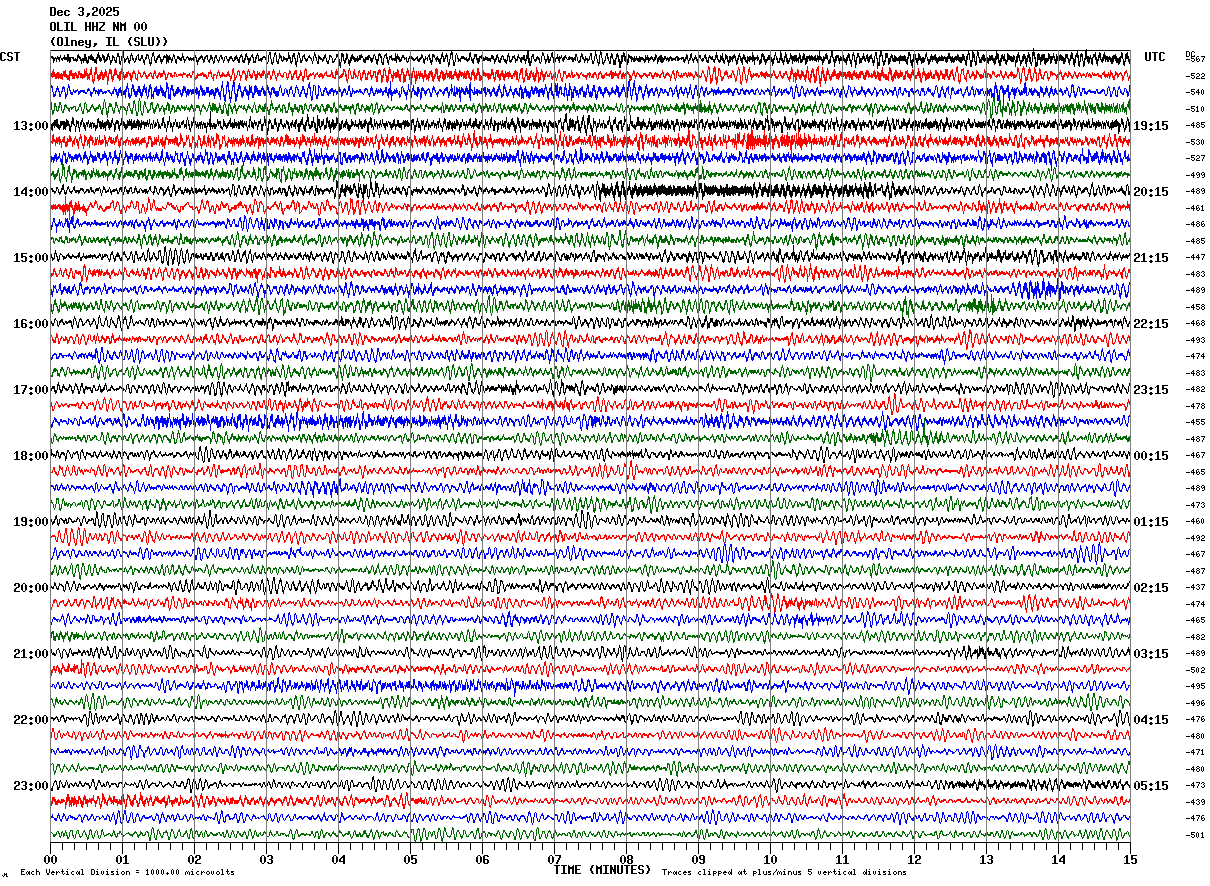This screenshot has height=886, width=1210.
Task: Click minute axis tick label '08'
Action: (x=626, y=859)
